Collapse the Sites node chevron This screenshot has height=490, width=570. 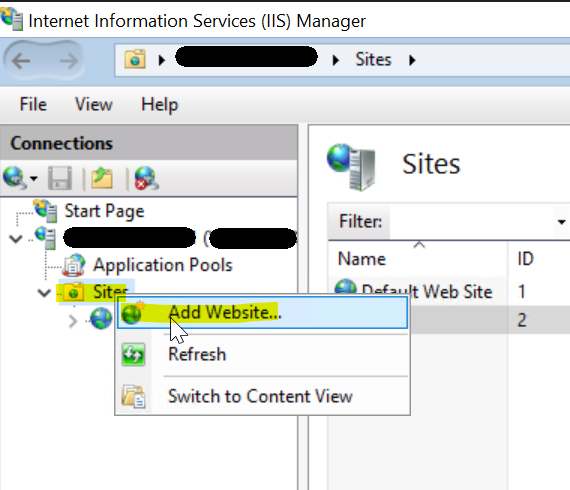click(x=44, y=293)
